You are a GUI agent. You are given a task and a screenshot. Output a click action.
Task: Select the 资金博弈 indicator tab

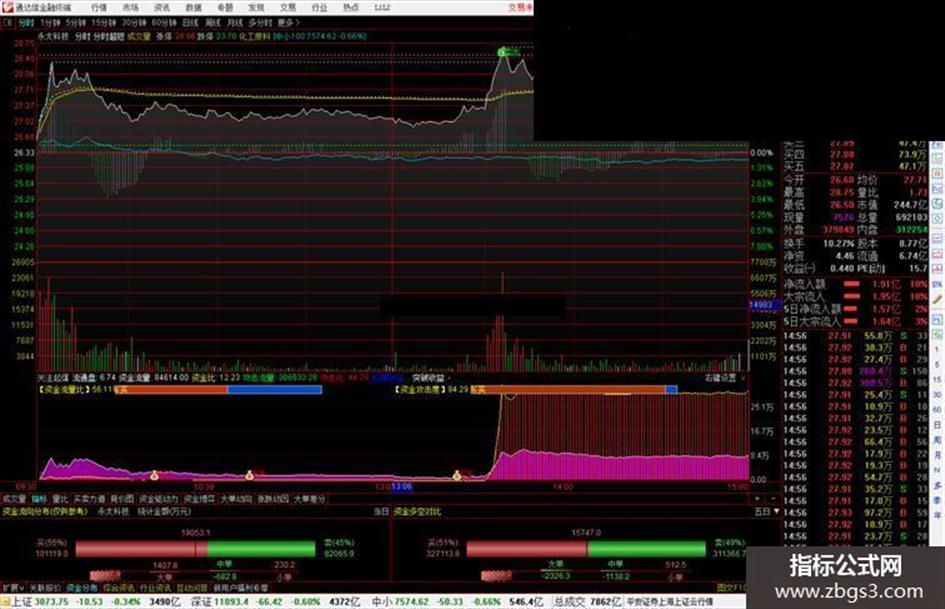pos(199,499)
